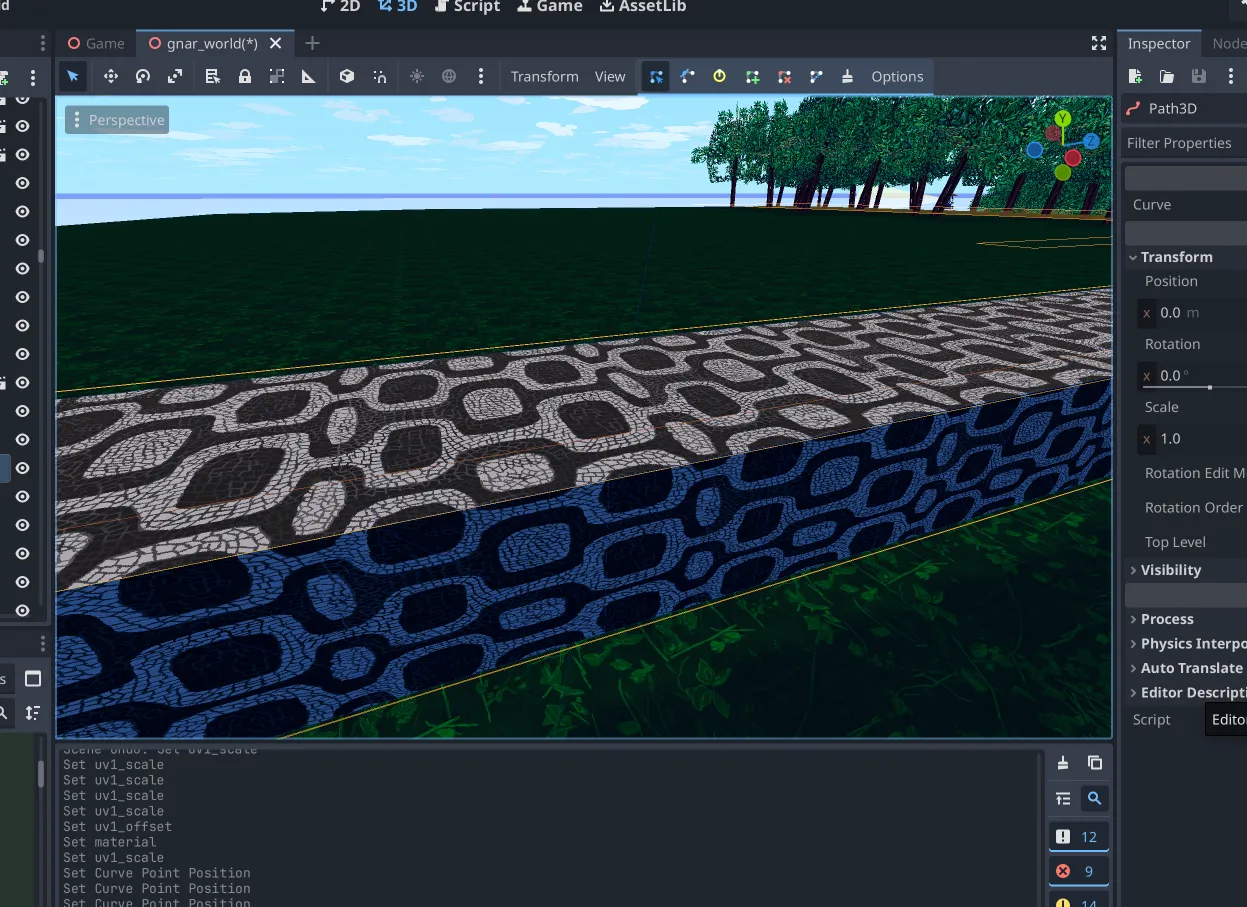This screenshot has width=1247, height=907.
Task: Choose the Select Control Points curve tool
Action: [x=687, y=76]
